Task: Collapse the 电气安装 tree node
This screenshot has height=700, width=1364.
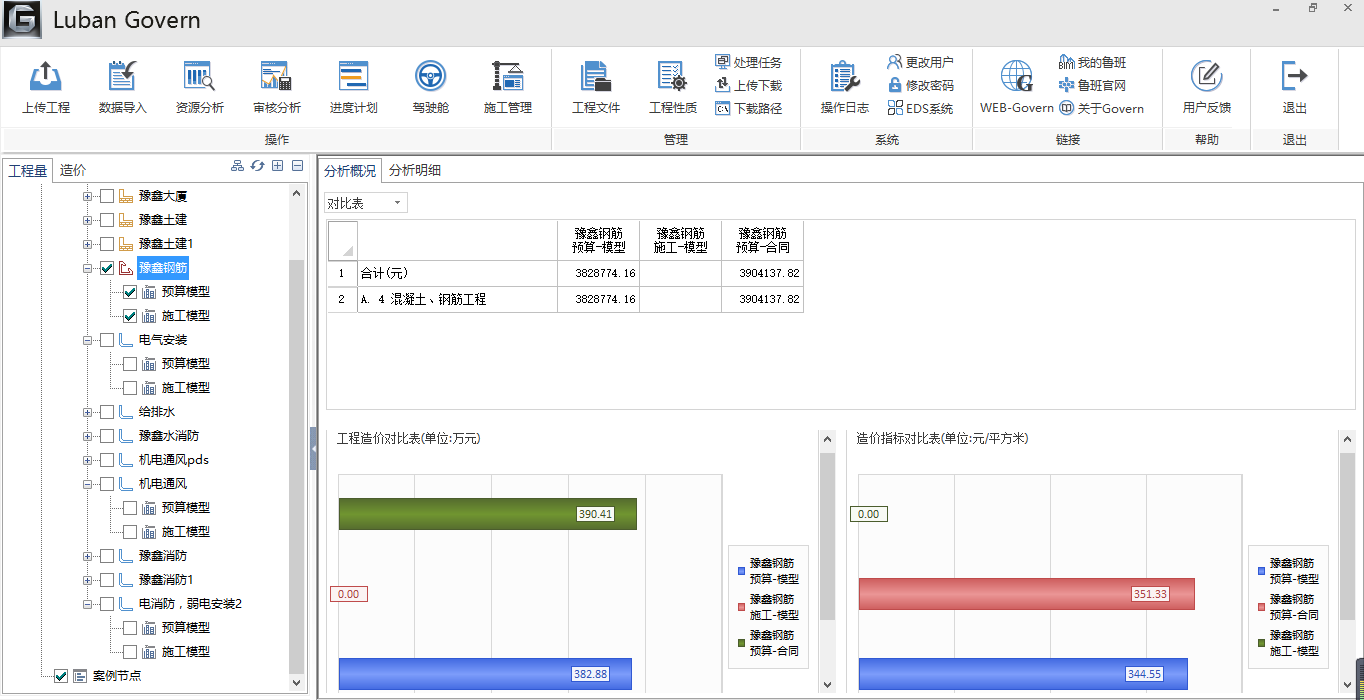Action: (x=87, y=340)
